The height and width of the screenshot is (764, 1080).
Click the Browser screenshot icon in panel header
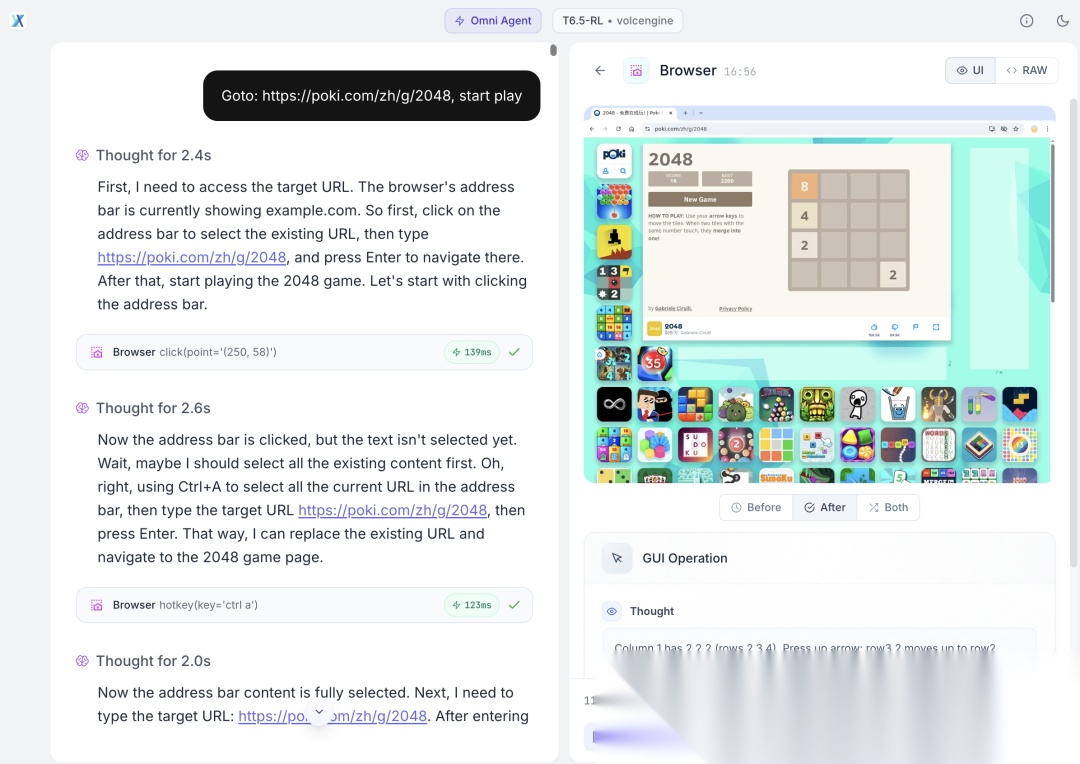[x=636, y=71]
